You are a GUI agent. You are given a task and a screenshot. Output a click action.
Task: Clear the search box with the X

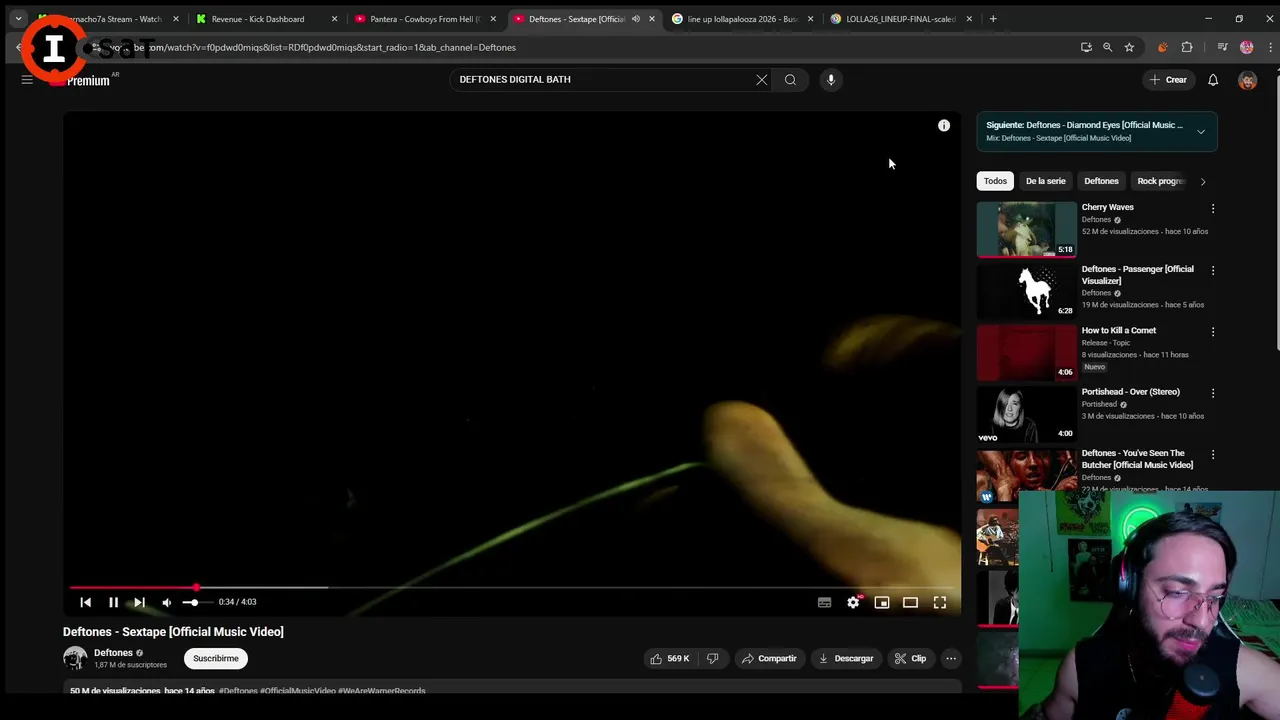[762, 80]
